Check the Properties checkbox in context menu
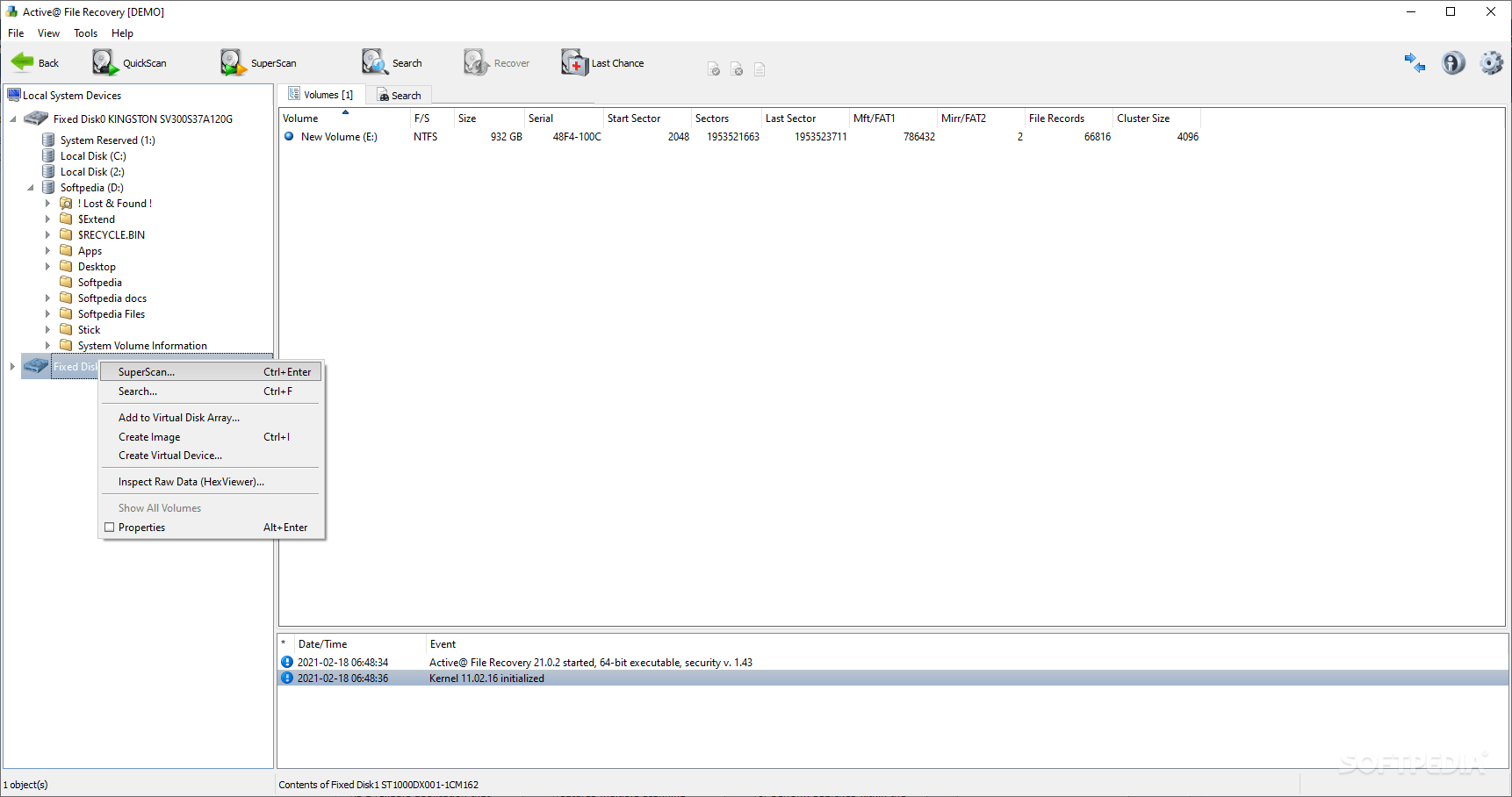 click(109, 527)
